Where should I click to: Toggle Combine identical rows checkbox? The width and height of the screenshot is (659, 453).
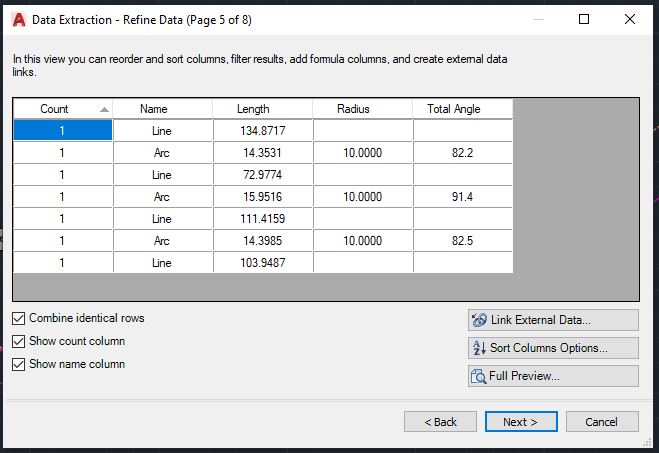click(19, 318)
